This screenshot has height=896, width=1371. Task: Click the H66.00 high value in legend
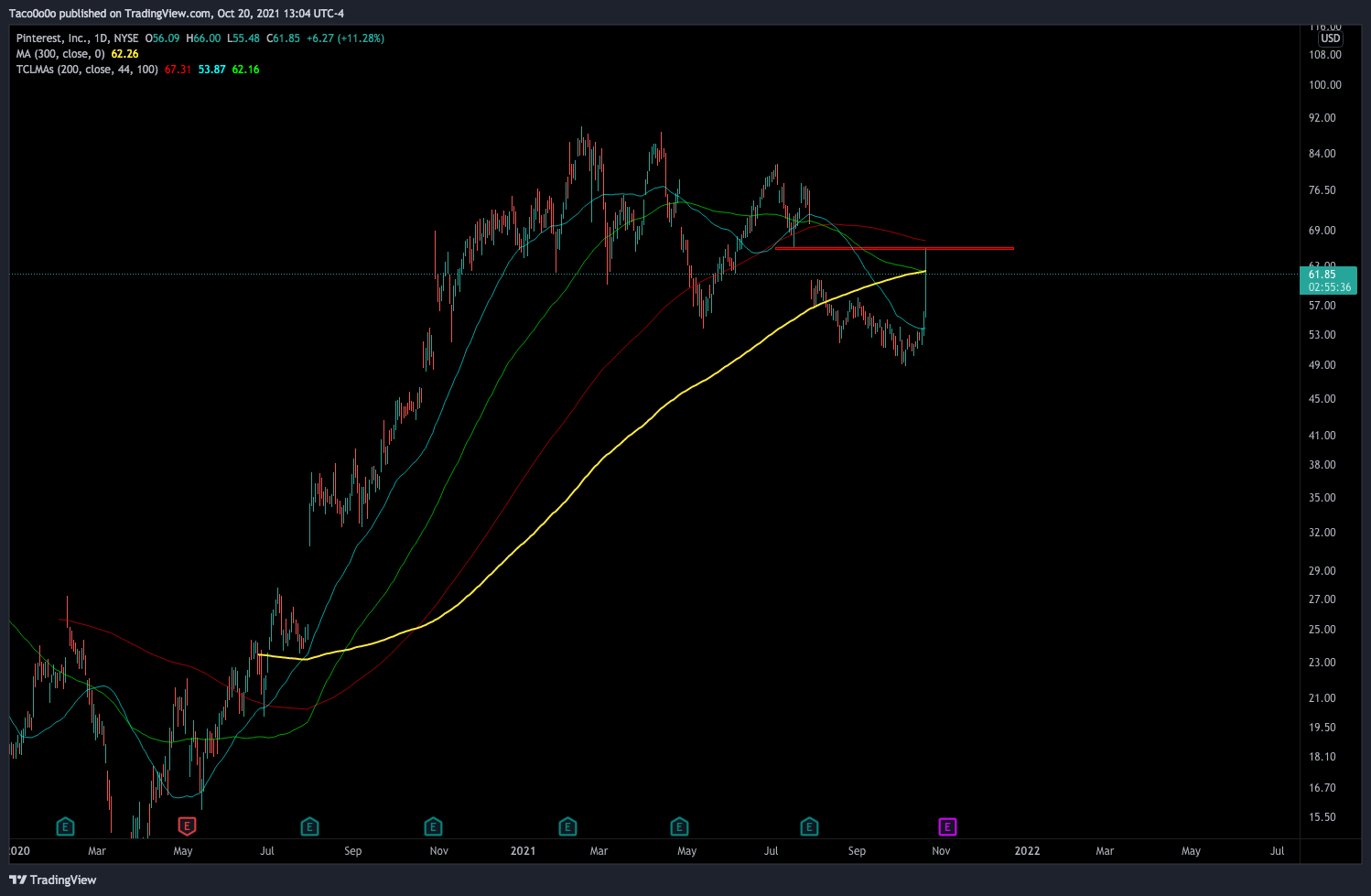pyautogui.click(x=203, y=38)
